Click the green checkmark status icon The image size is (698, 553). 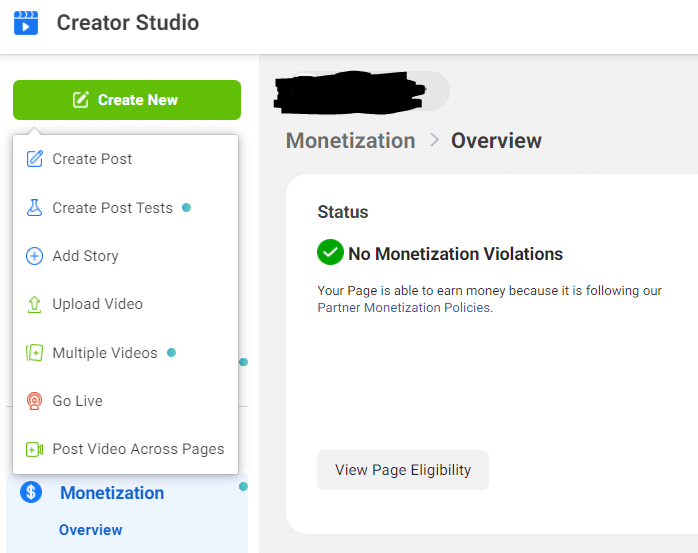tap(330, 252)
